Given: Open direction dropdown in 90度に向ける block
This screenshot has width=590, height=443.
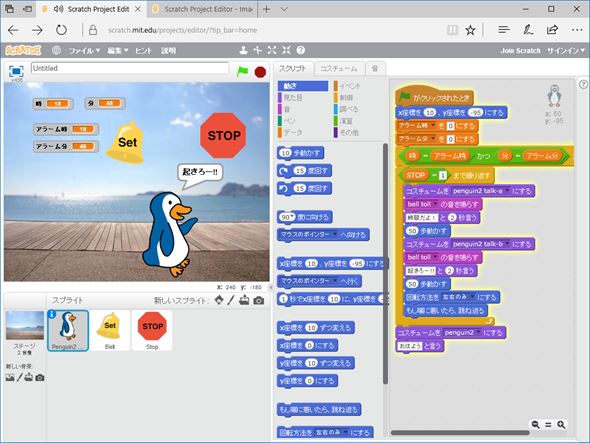Looking at the screenshot, I should (292, 217).
